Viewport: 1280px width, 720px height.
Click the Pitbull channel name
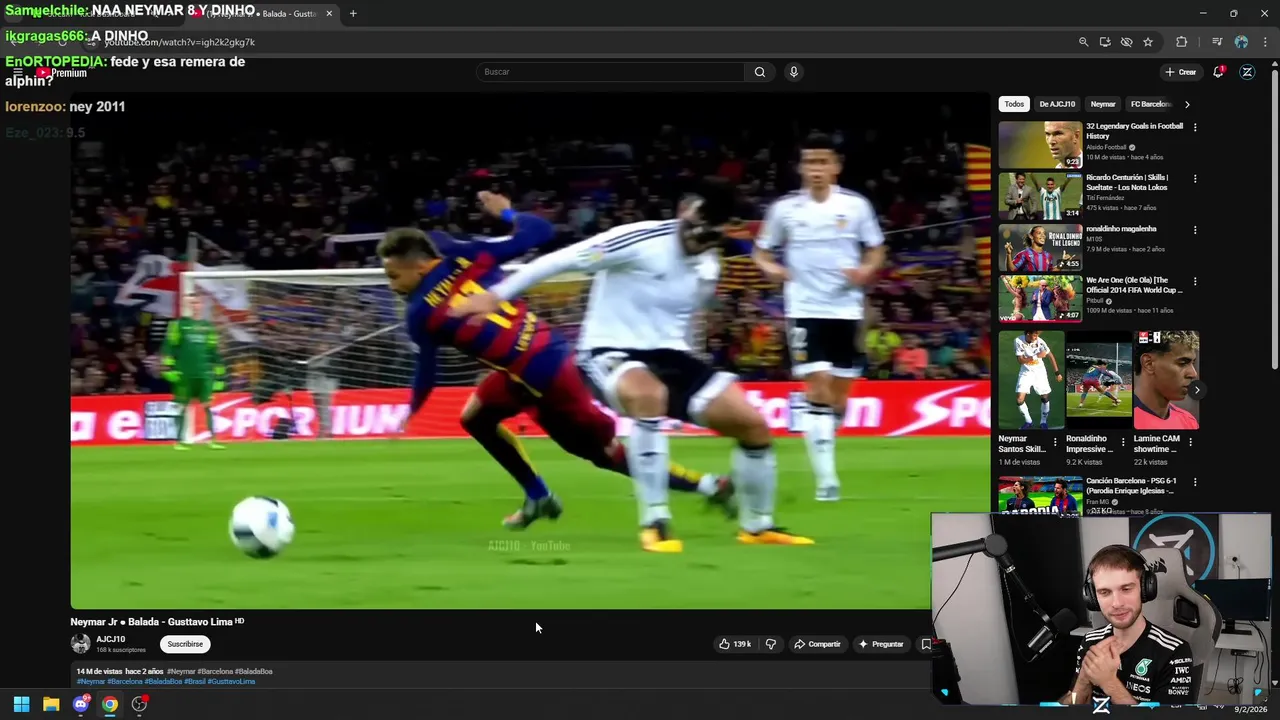pyautogui.click(x=1095, y=301)
